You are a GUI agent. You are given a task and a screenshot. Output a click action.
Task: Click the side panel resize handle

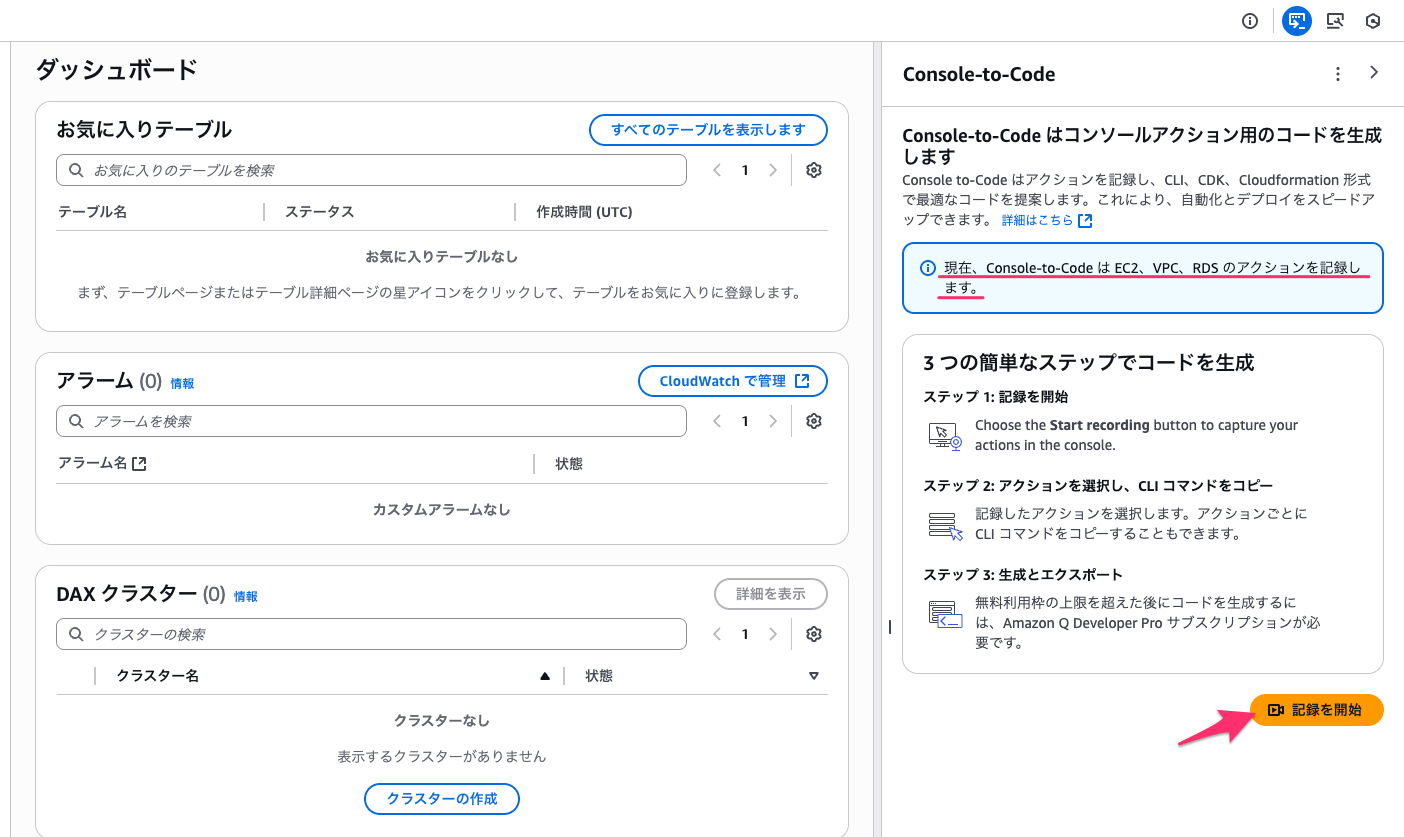pyautogui.click(x=889, y=627)
